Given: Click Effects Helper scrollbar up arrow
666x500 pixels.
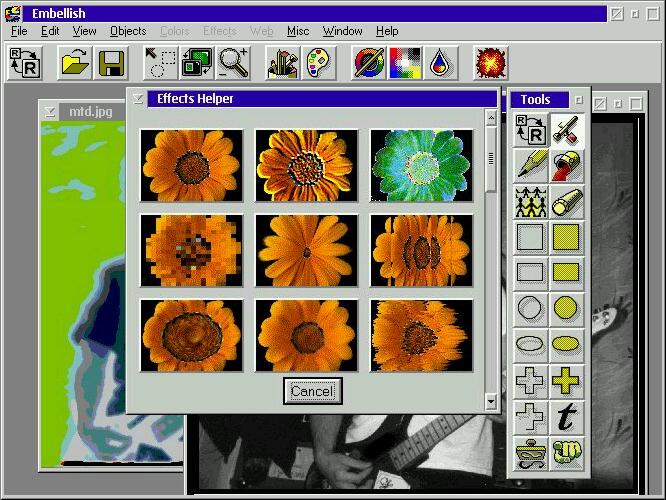Looking at the screenshot, I should pos(491,118).
